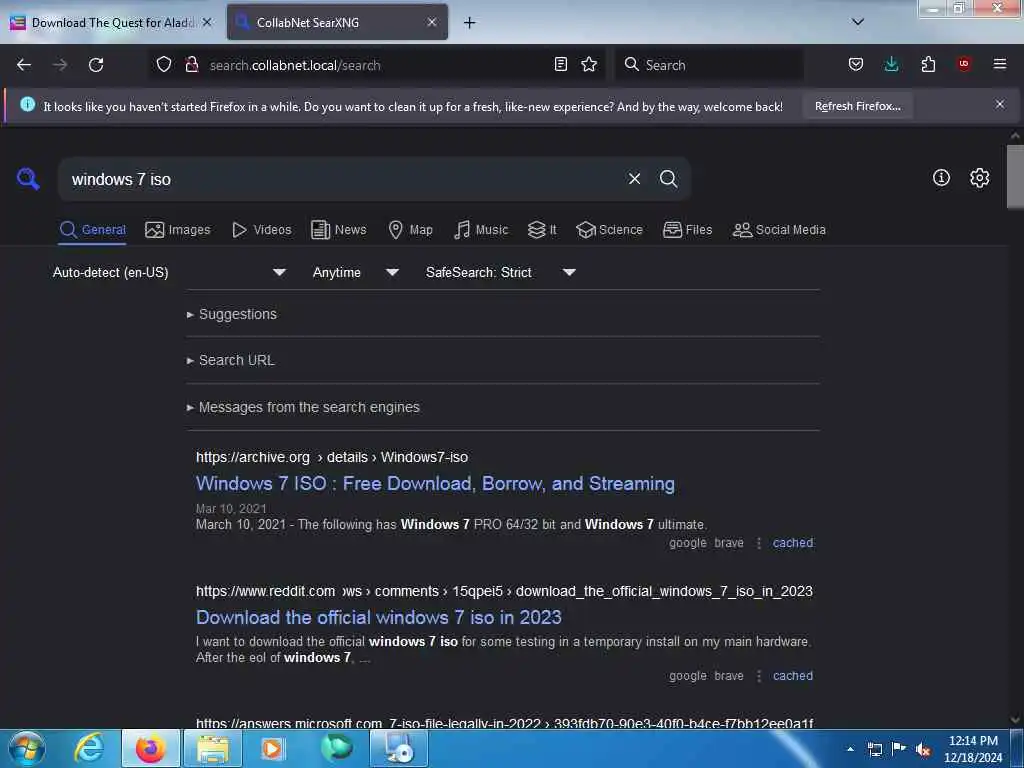Select the General category tab
The image size is (1024, 768).
pyautogui.click(x=92, y=230)
